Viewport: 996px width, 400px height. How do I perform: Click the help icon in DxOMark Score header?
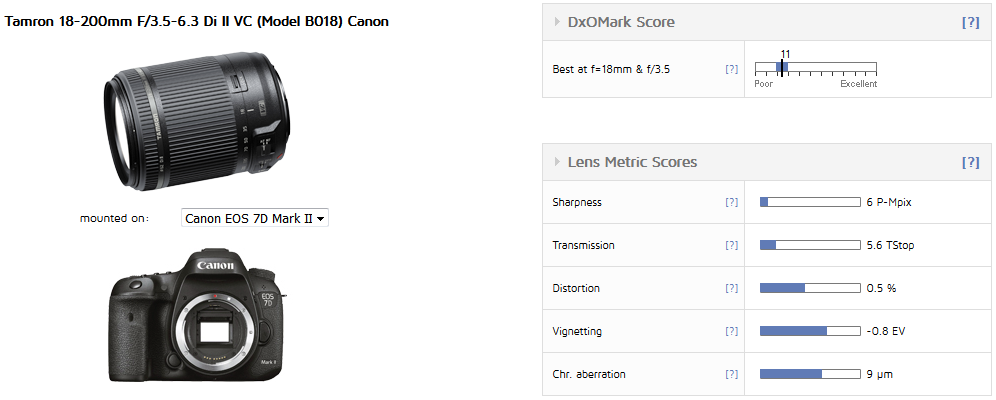point(971,22)
